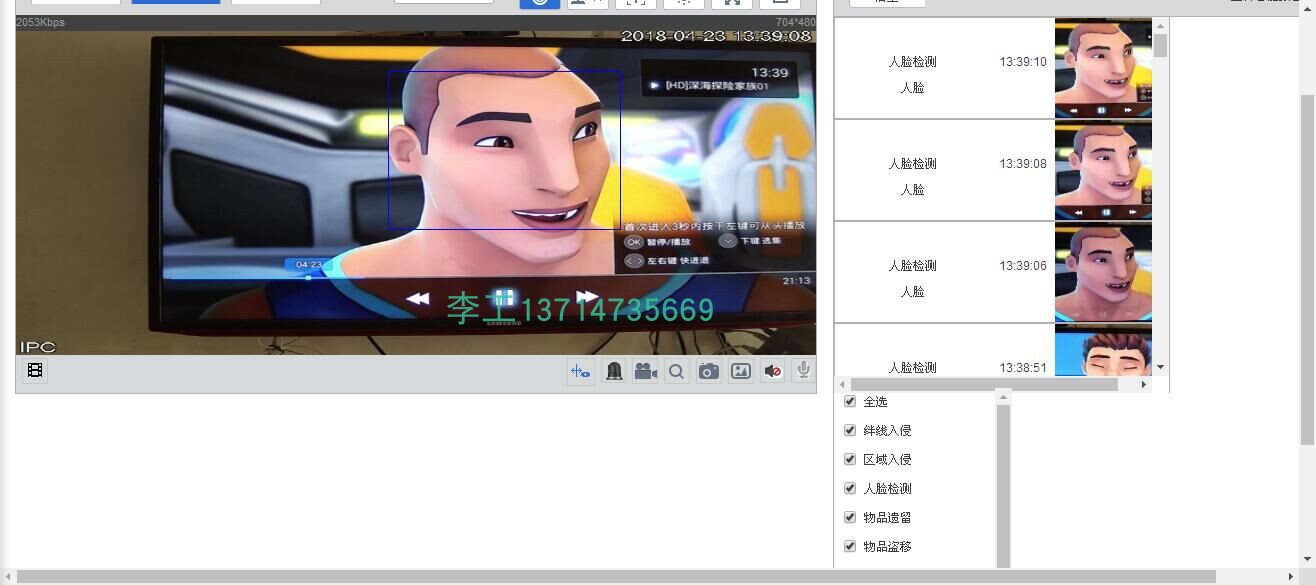Open face thumbnail captured at 13:39:08
Viewport: 1316px width, 585px height.
pyautogui.click(x=1103, y=170)
